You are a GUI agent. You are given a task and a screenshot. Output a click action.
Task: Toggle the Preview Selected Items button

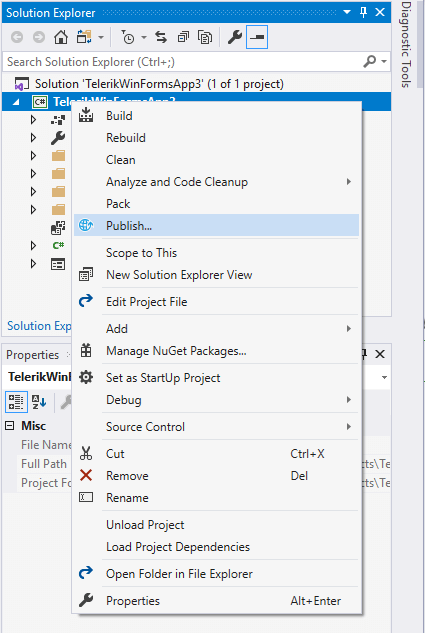(x=257, y=37)
